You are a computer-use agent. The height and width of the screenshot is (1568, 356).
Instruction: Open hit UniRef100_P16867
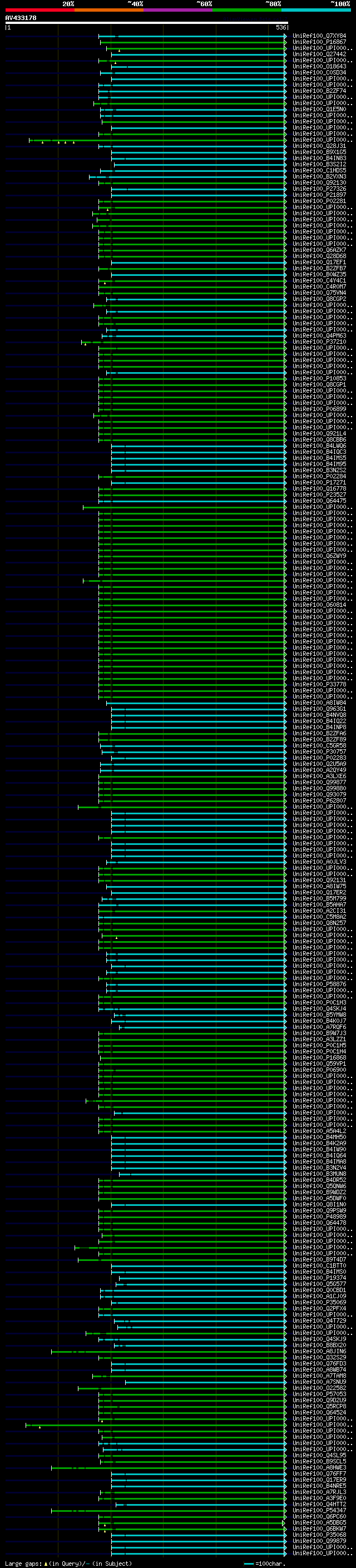click(x=319, y=42)
